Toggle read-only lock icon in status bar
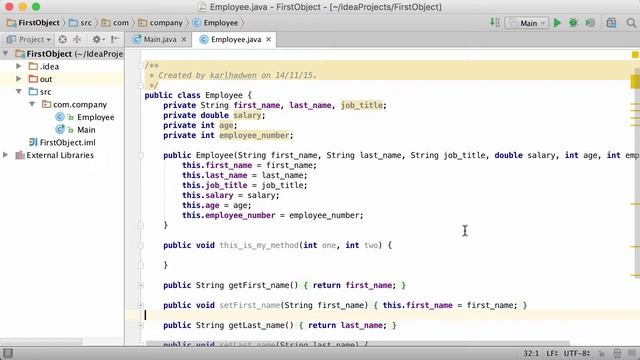The width and height of the screenshot is (640, 360). pyautogui.click(x=601, y=353)
